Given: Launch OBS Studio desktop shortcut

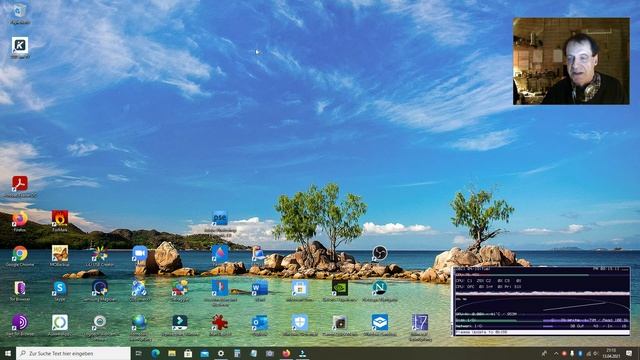Looking at the screenshot, I should tap(380, 253).
